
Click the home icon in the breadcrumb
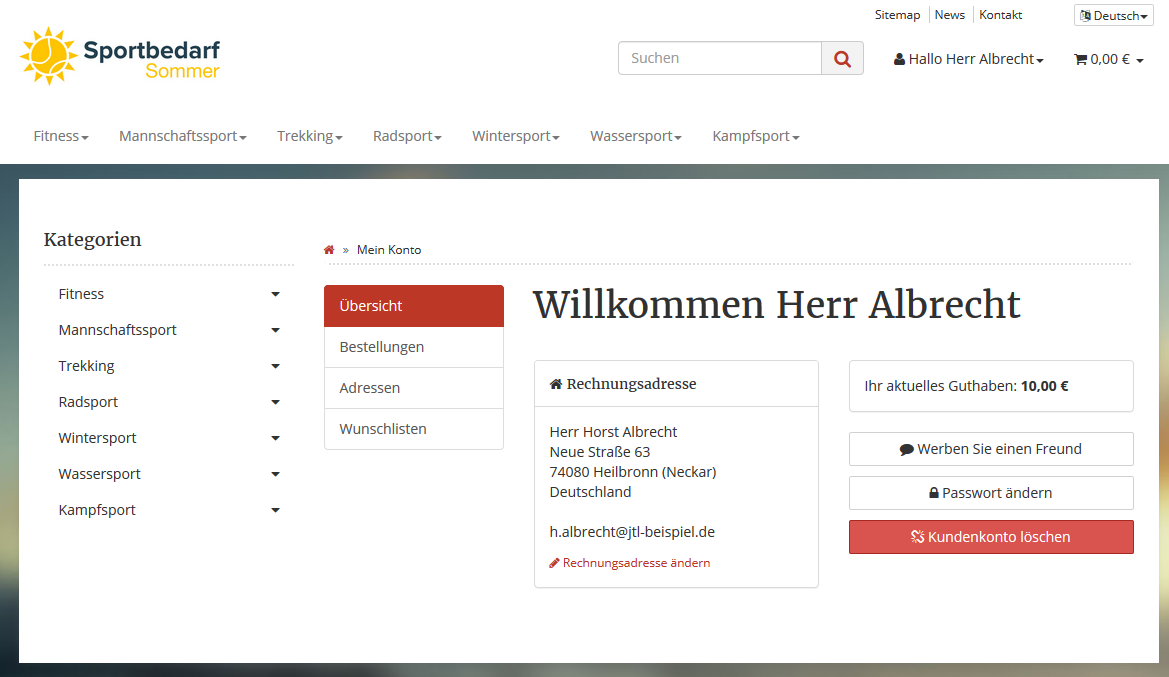(328, 249)
